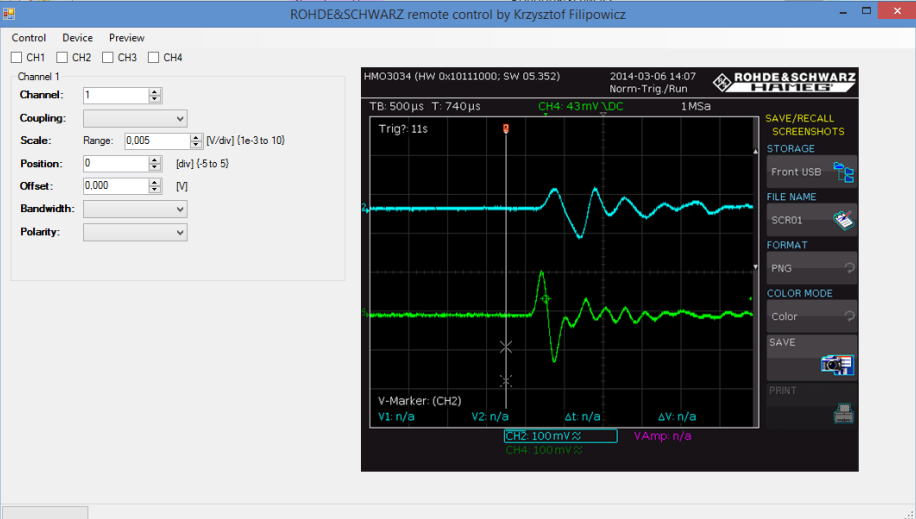Viewport: 916px width, 519px height.
Task: Click the PRINT softkey button
Action: coord(811,406)
